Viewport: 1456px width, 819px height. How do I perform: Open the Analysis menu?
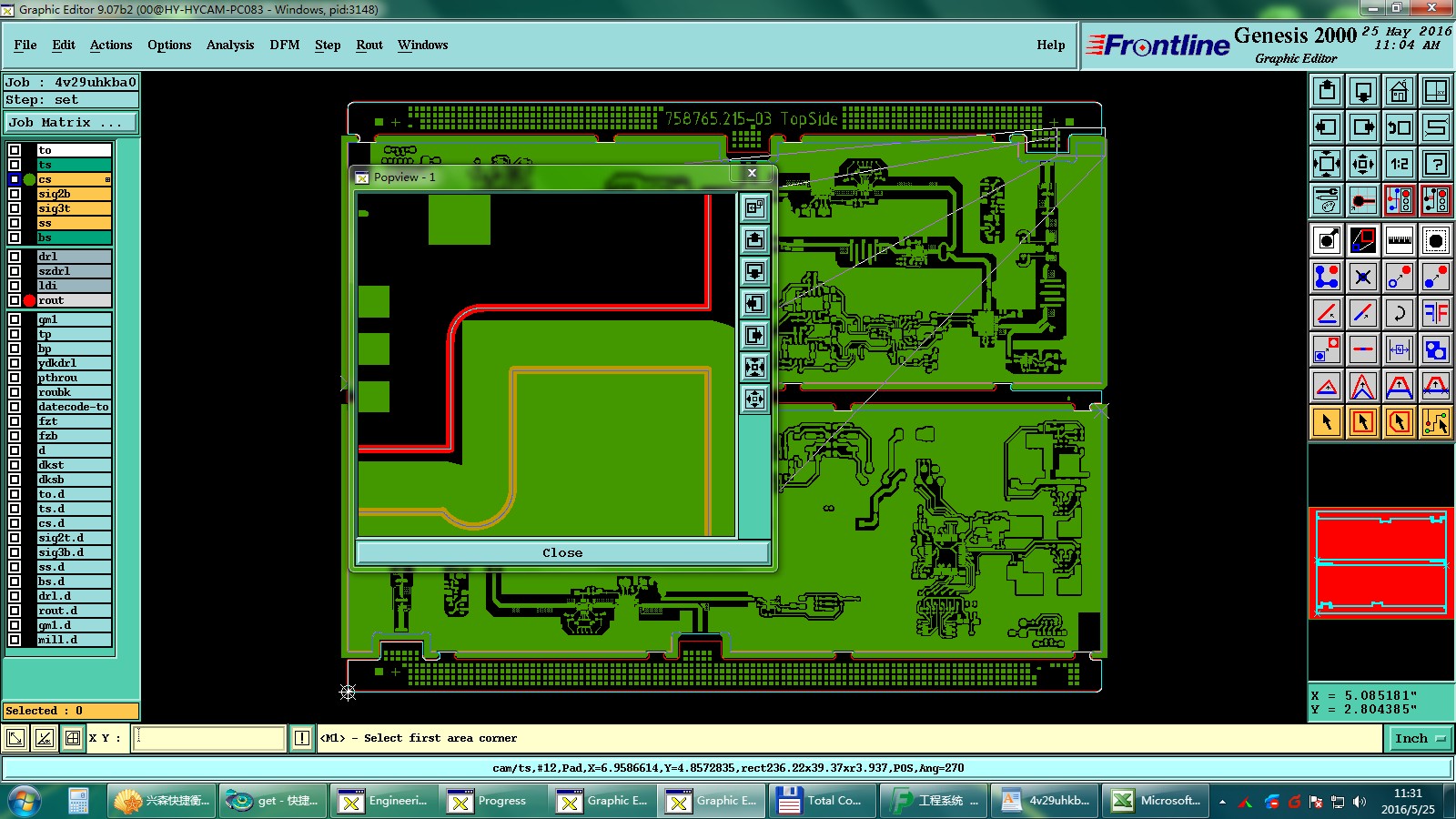(230, 45)
